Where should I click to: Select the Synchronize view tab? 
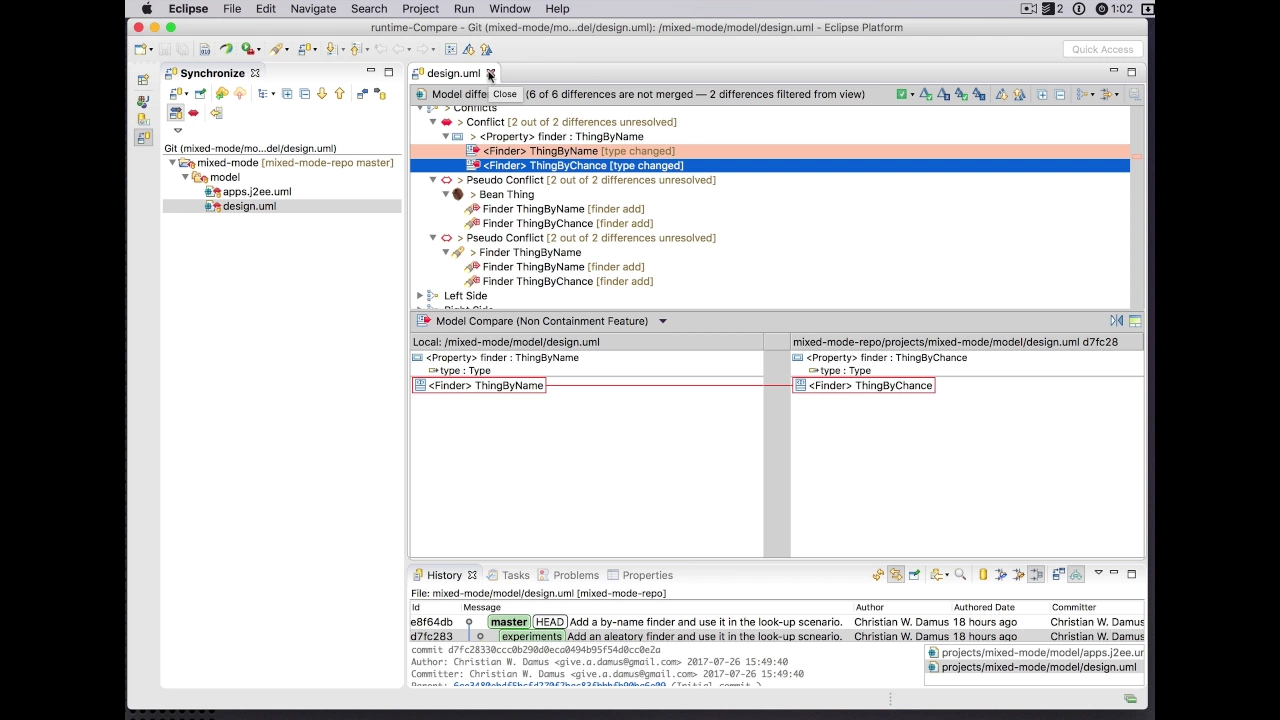tap(212, 73)
